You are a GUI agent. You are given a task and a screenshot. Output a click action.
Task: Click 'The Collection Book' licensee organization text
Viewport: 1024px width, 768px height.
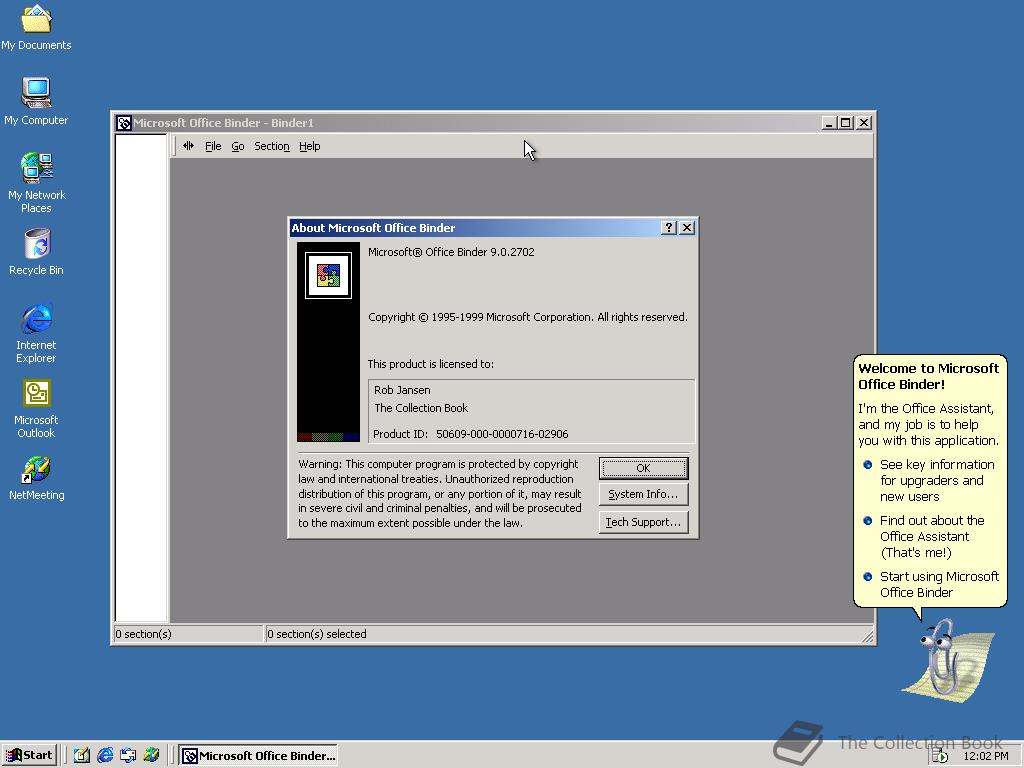tap(421, 408)
